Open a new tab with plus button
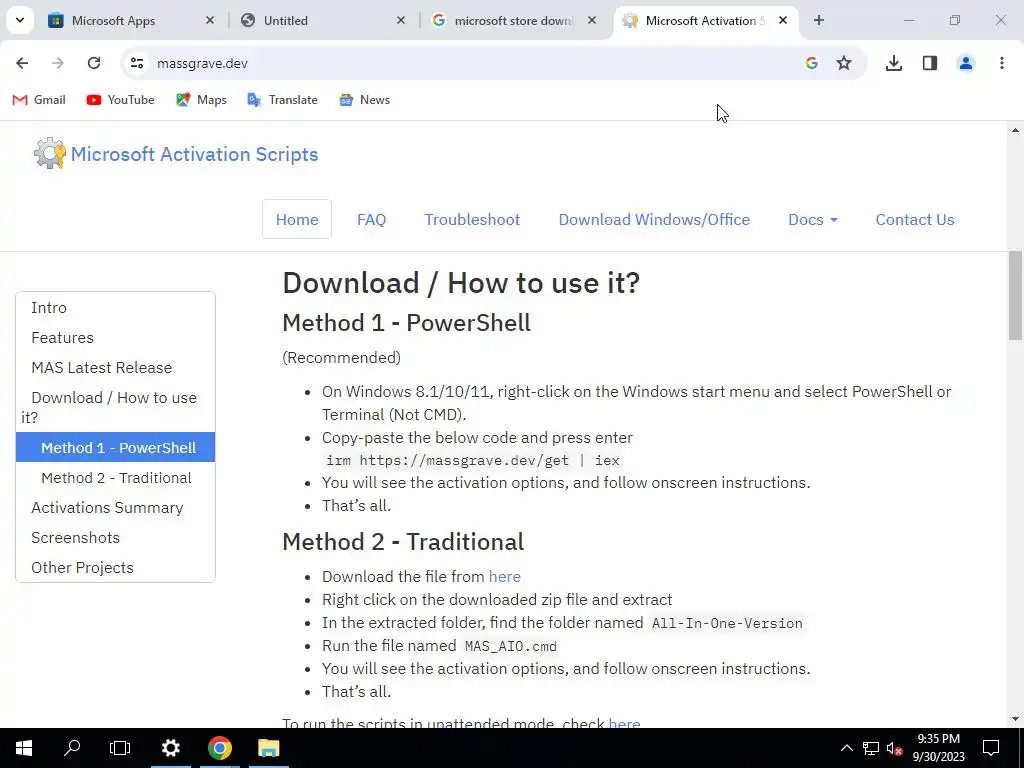 (819, 20)
